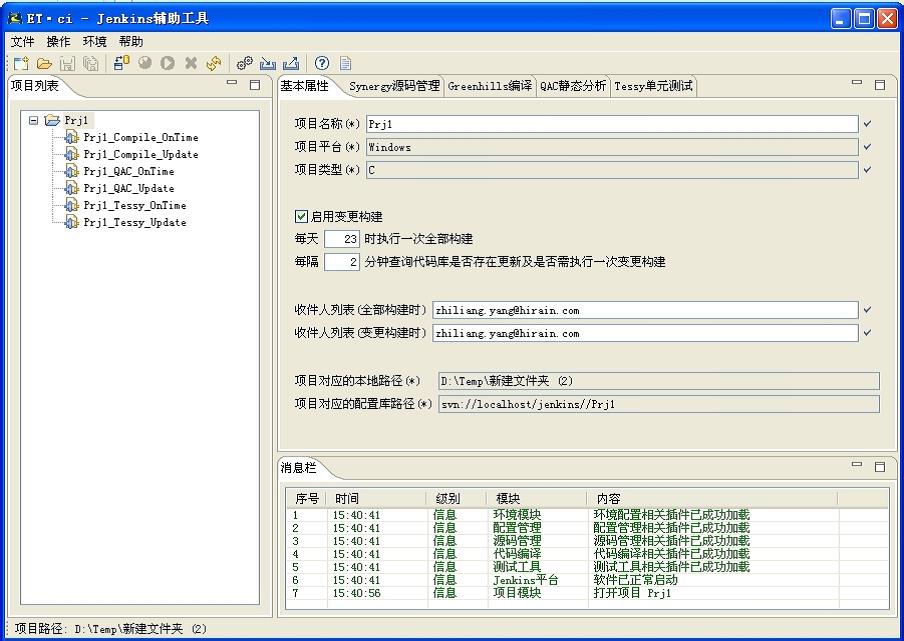Select the message 环境配置相关插件已成功加载
Screen dimensions: 904x641
pos(672,515)
